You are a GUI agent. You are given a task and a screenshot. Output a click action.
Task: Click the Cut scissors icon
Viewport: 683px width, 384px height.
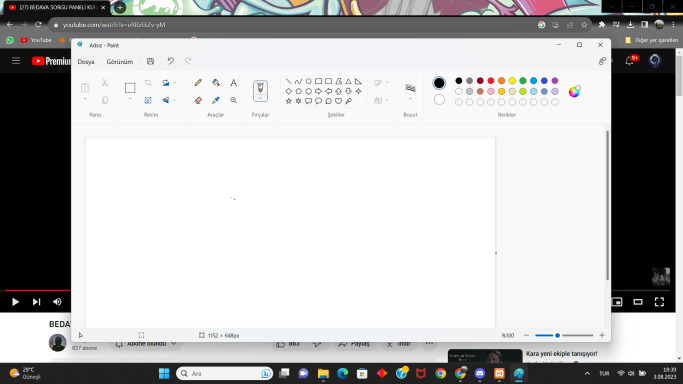105,83
